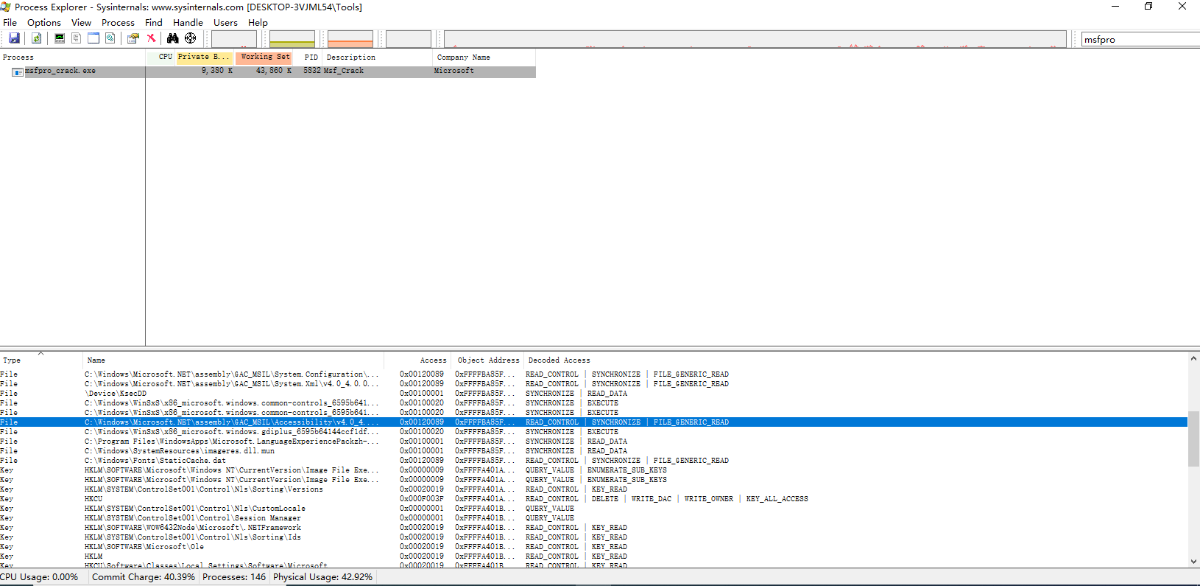This screenshot has width=1200, height=586.
Task: Select the Nls\Sorting\Ids key handle
Action: (x=593, y=537)
